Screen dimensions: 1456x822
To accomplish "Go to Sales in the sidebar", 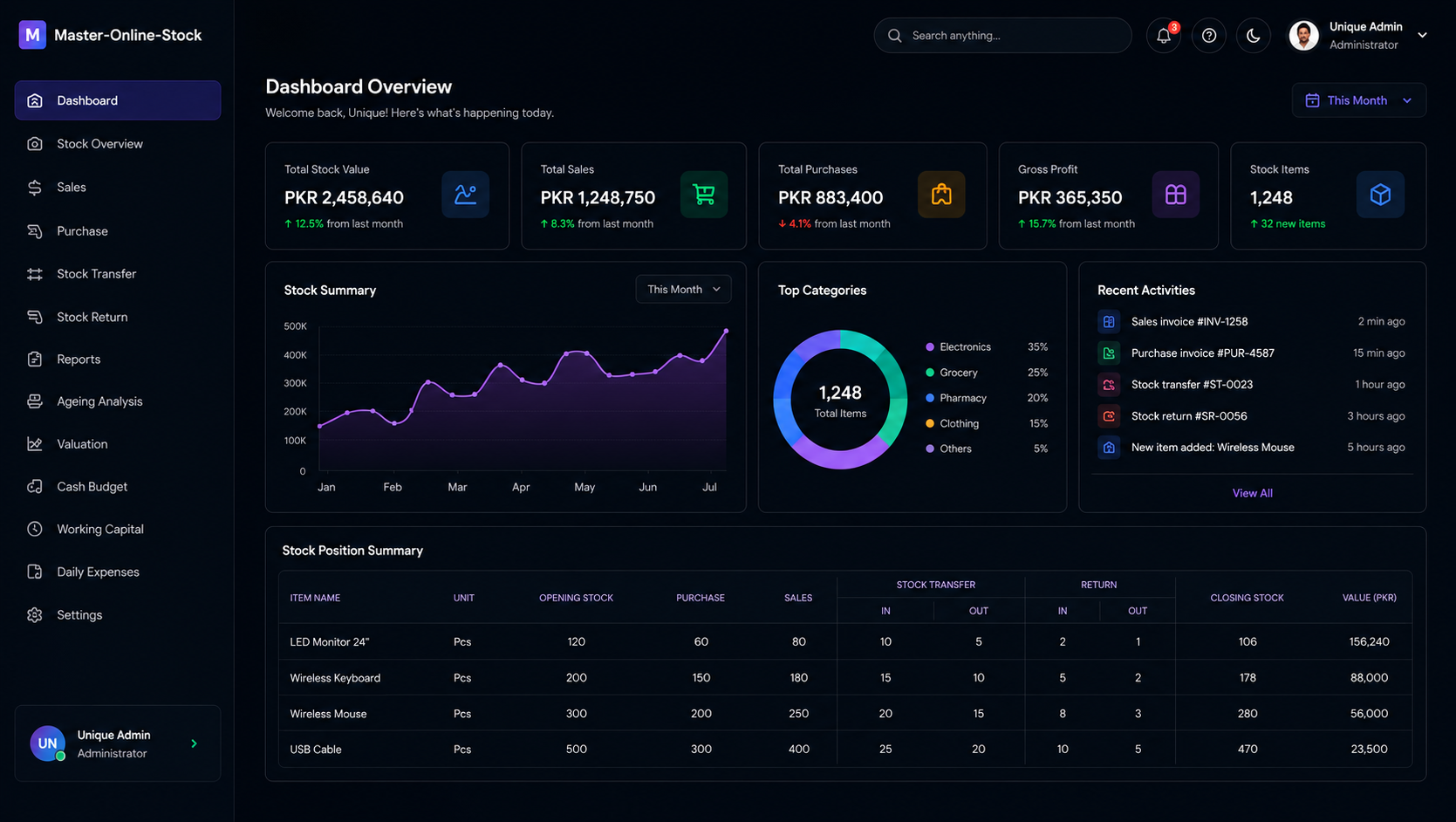I will (x=118, y=187).
